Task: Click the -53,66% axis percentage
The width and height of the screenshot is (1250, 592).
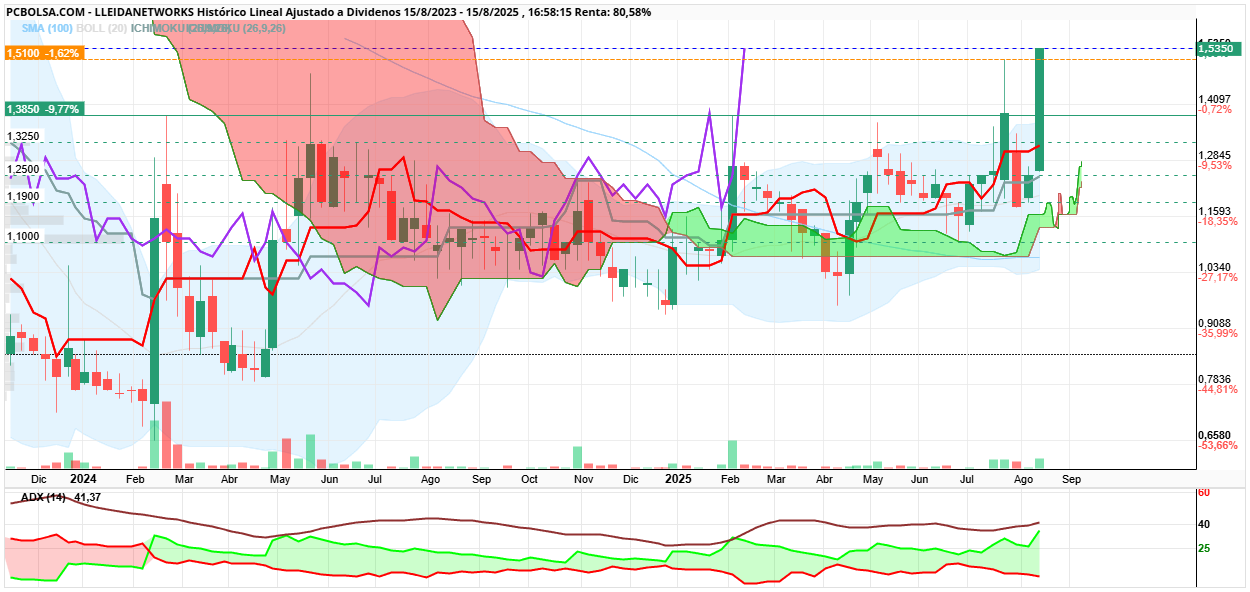Action: pos(1216,445)
